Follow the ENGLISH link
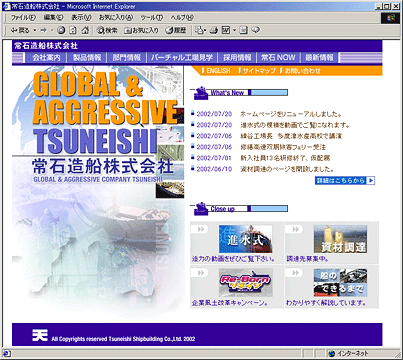 218,71
